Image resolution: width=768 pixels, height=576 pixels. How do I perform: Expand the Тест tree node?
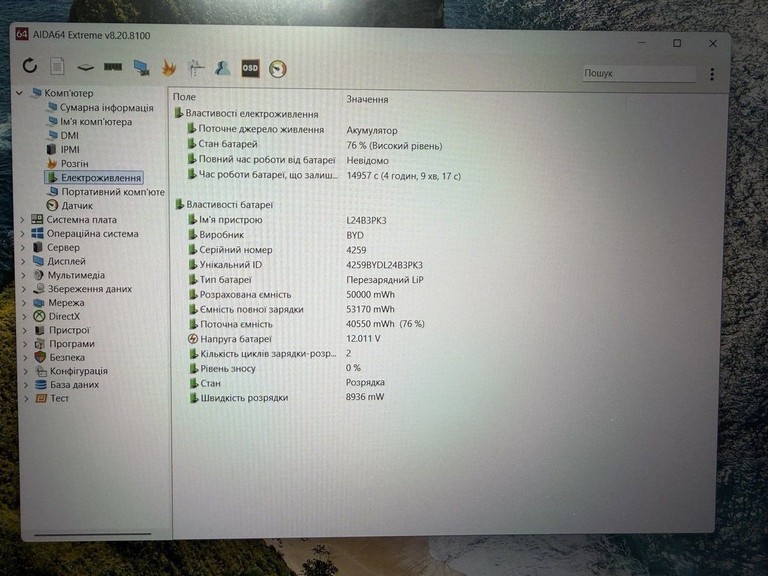click(26, 399)
